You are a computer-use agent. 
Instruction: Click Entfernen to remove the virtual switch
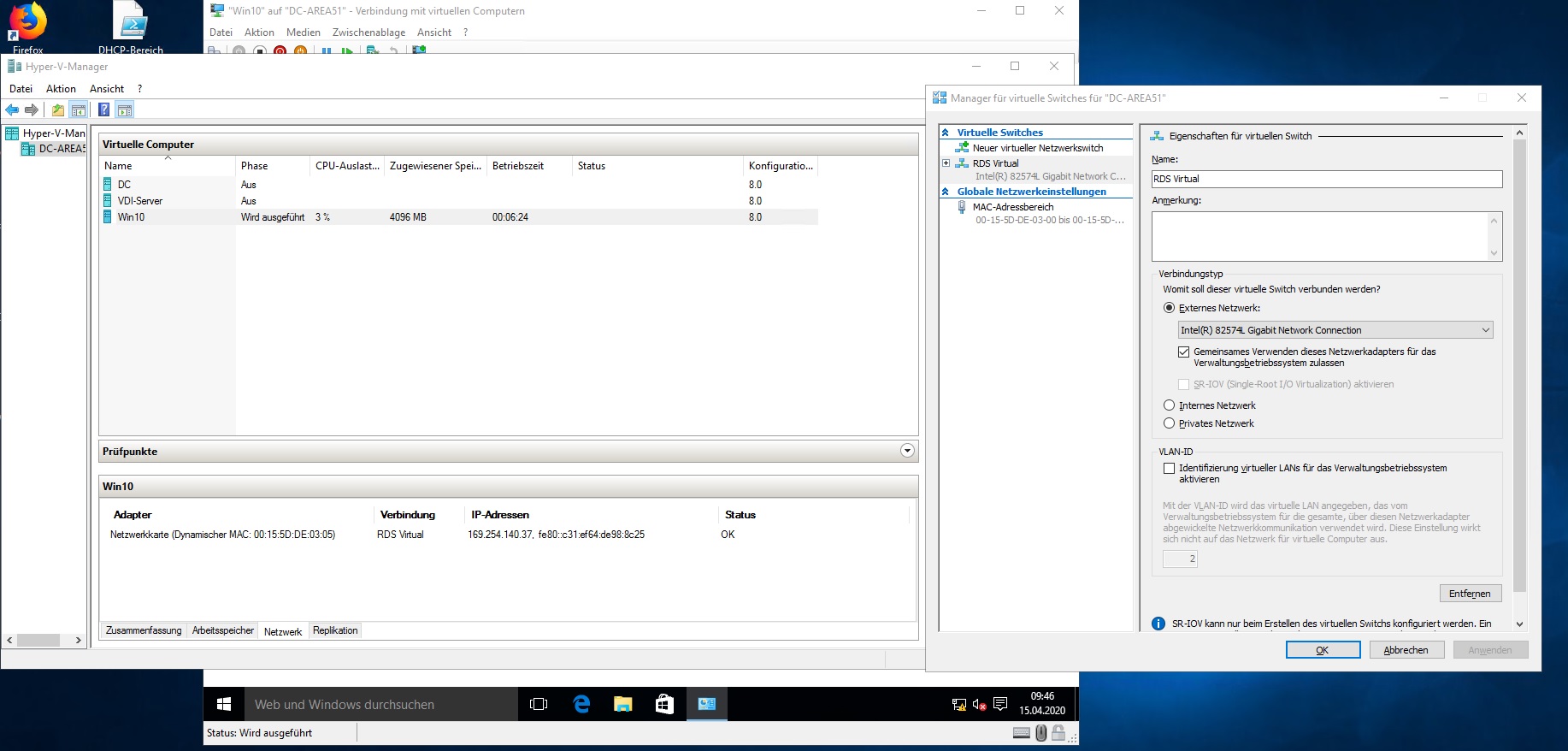[1470, 594]
